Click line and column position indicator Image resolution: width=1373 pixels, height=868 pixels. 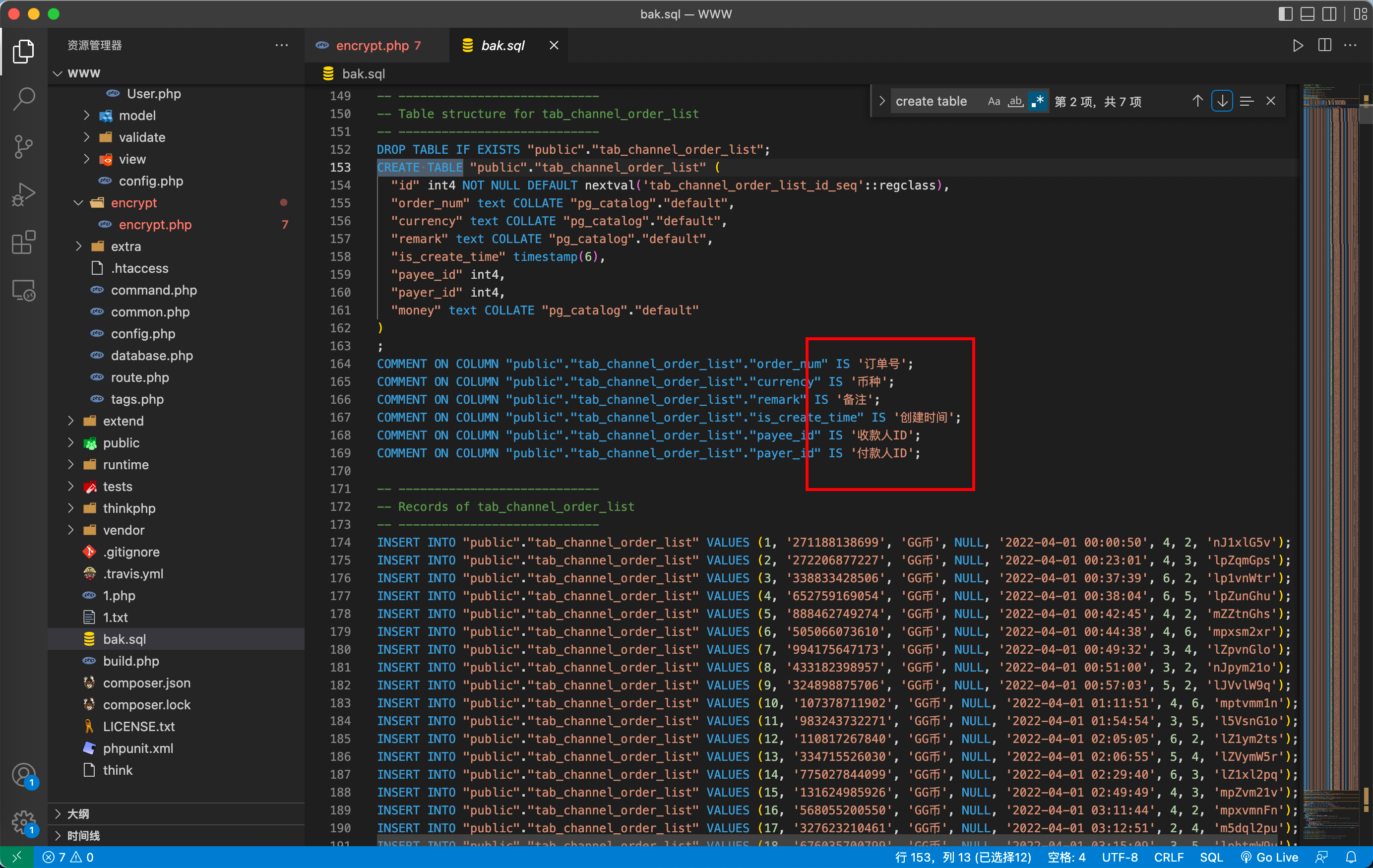click(962, 857)
